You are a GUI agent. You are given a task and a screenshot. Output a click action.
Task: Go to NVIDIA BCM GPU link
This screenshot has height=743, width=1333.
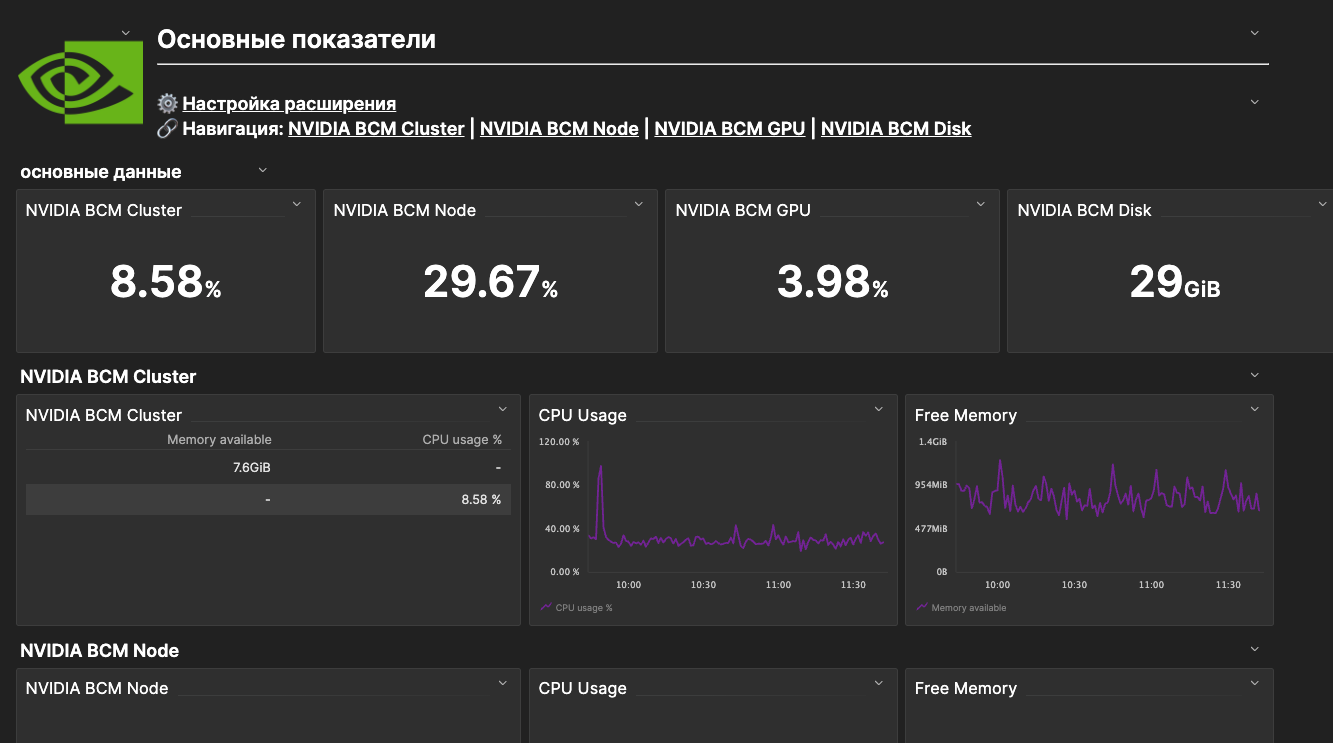[x=729, y=128]
